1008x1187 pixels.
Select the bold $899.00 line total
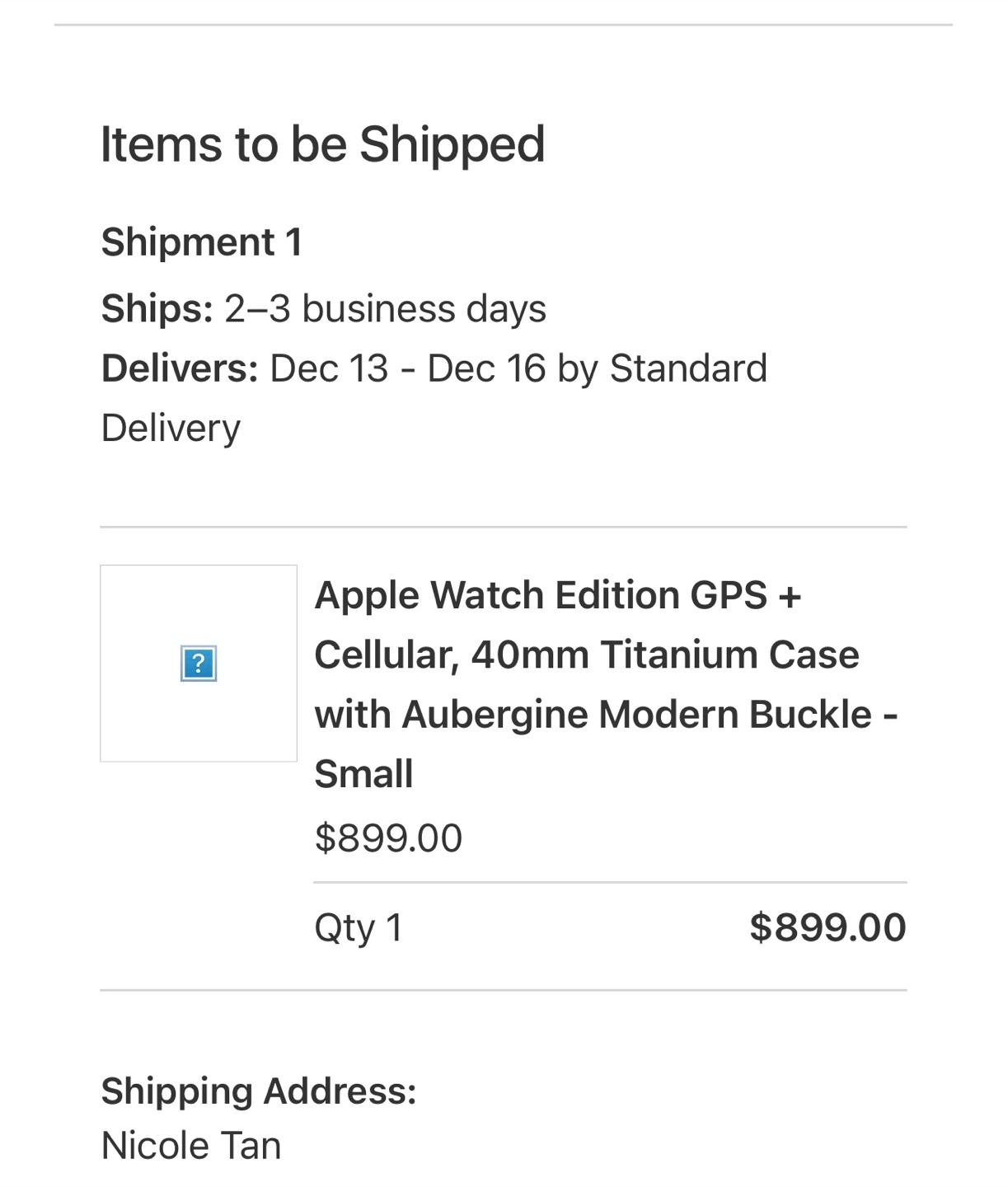click(x=827, y=927)
